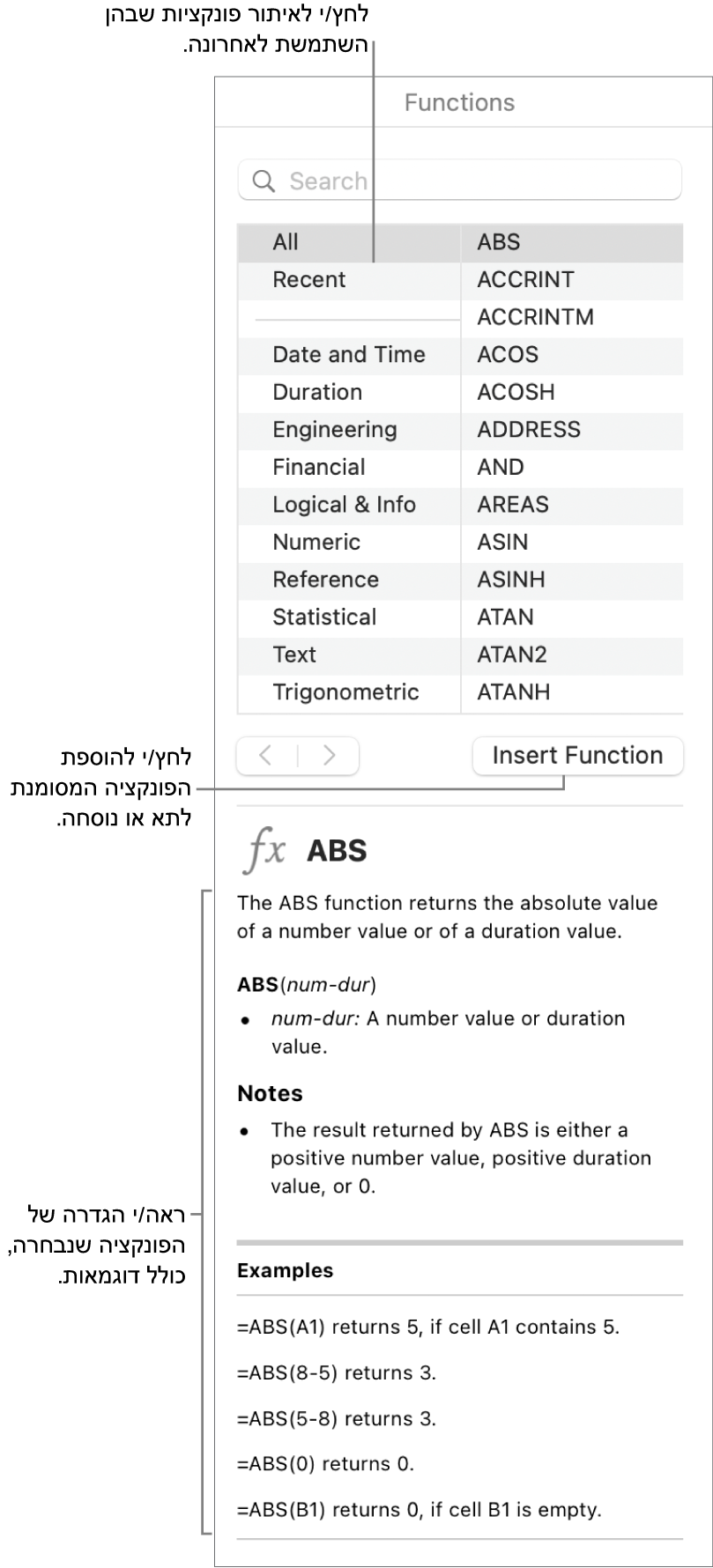This screenshot has height=1568, width=713.
Task: Choose the ACCRINTM function
Action: pos(535,317)
